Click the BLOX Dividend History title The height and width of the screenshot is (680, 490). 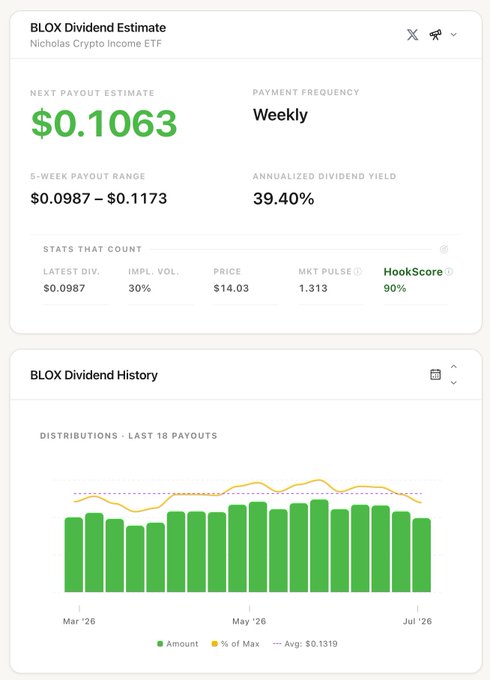tap(94, 375)
